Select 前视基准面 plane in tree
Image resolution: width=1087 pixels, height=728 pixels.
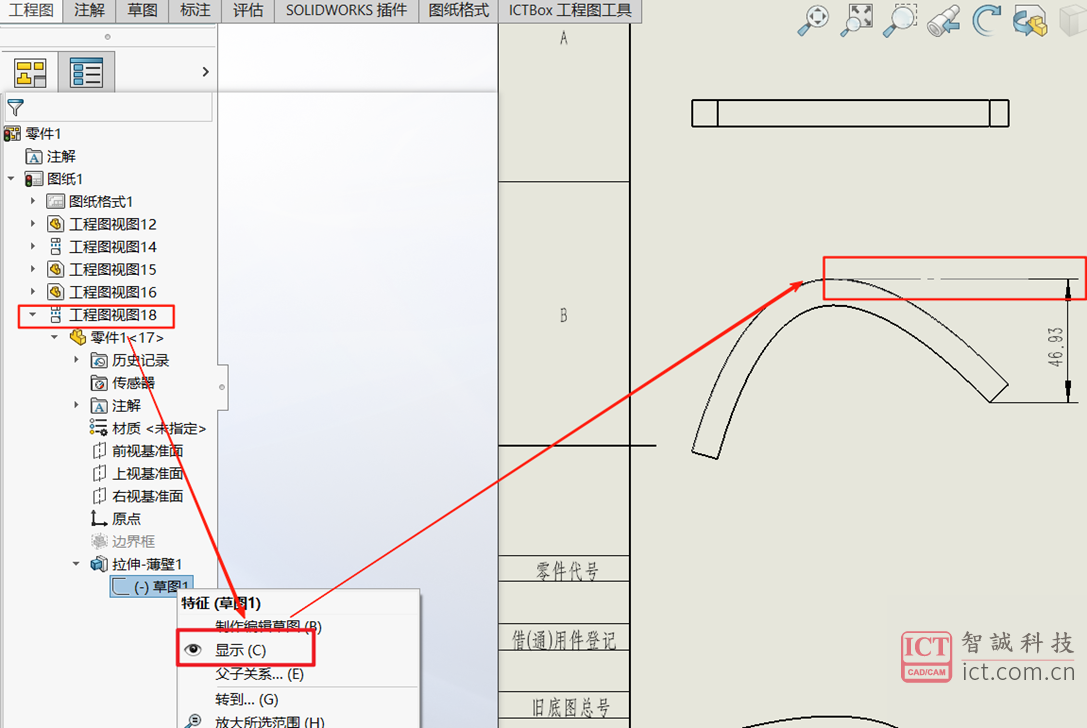point(147,451)
